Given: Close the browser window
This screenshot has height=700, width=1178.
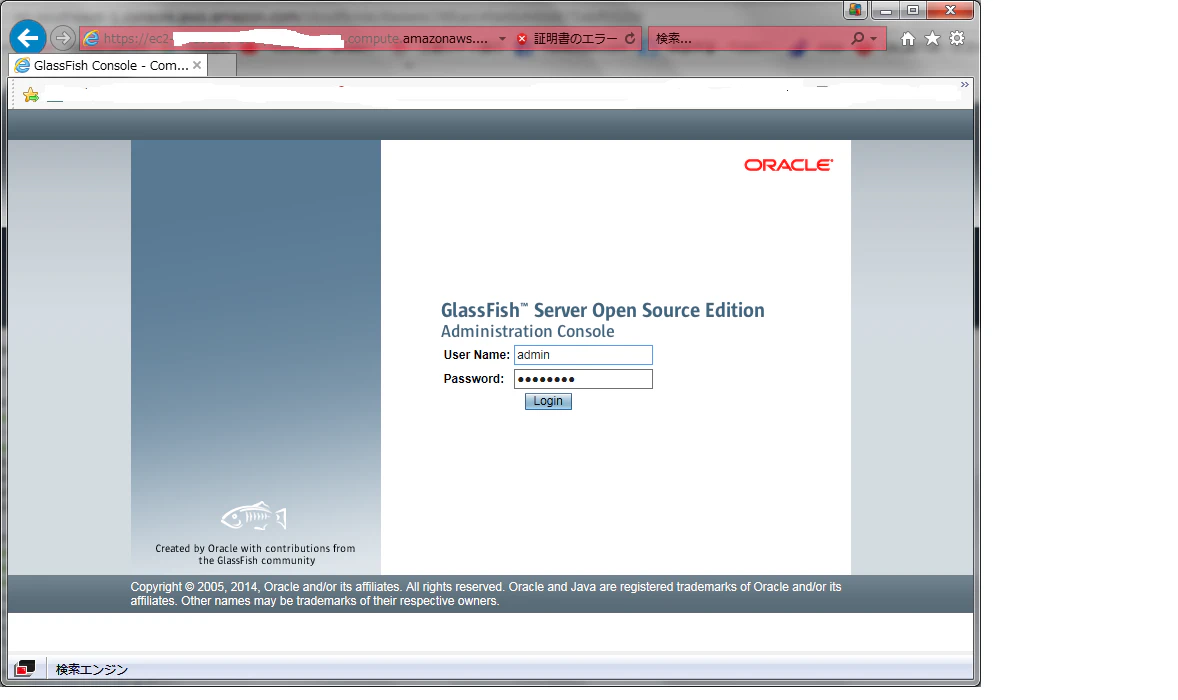Looking at the screenshot, I should coord(950,11).
